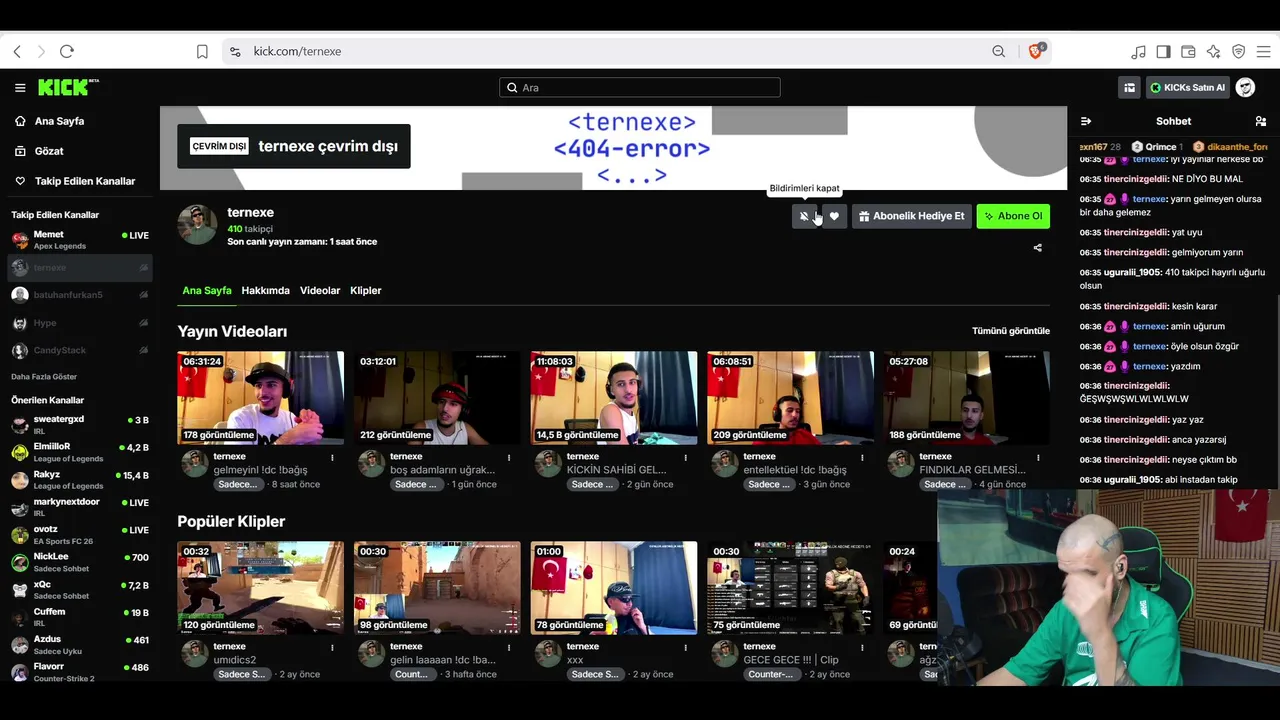Open recommended channel Azdus
Screen dimensions: 1280x720
point(80,645)
